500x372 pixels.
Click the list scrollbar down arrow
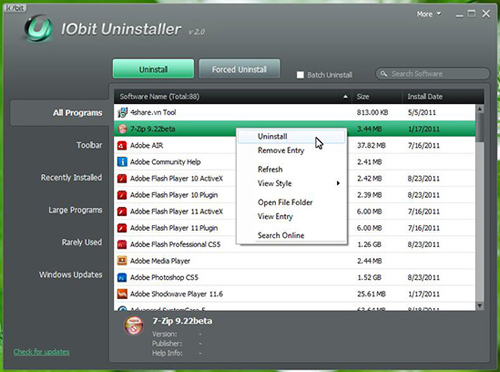[480, 306]
